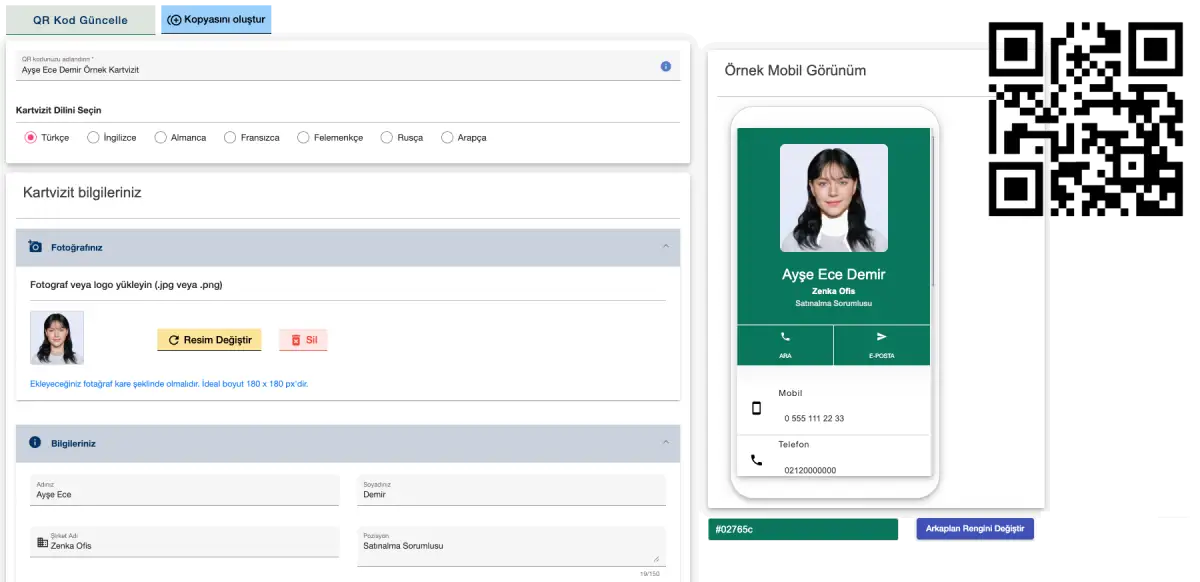This screenshot has width=1200, height=582.
Task: Open the Kopyasını oluştur tab
Action: (x=216, y=19)
